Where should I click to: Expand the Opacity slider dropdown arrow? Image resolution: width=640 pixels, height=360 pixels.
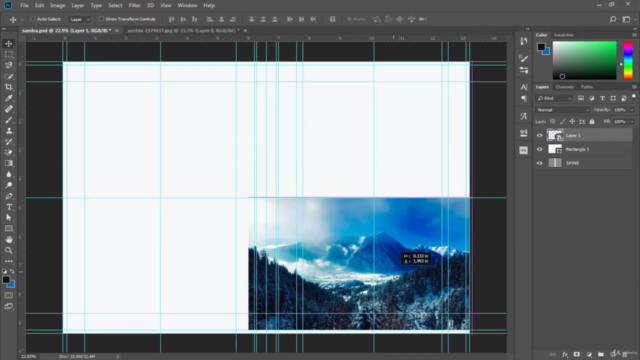click(x=632, y=110)
